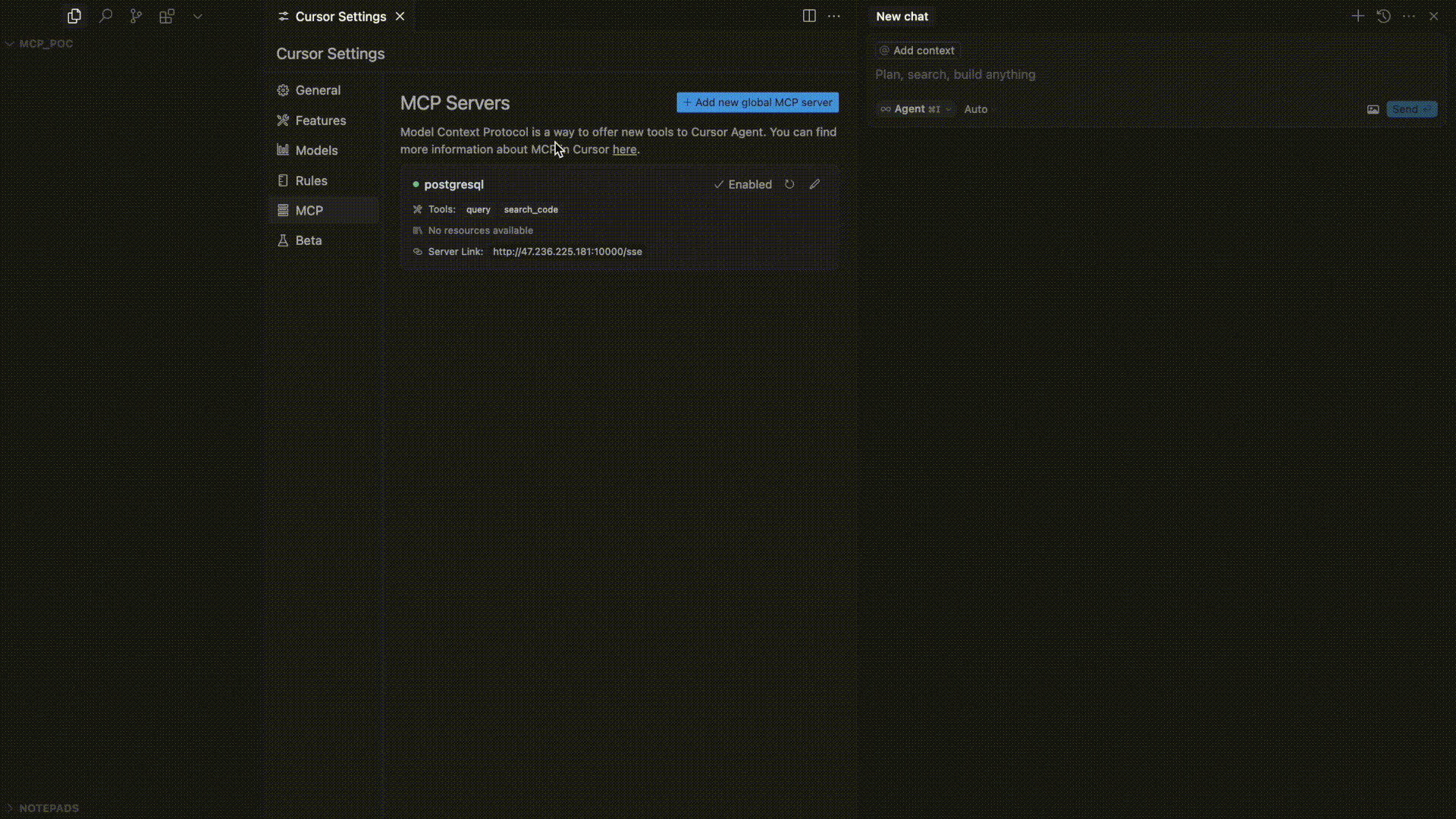Start a new chat with plus icon

pyautogui.click(x=1357, y=16)
